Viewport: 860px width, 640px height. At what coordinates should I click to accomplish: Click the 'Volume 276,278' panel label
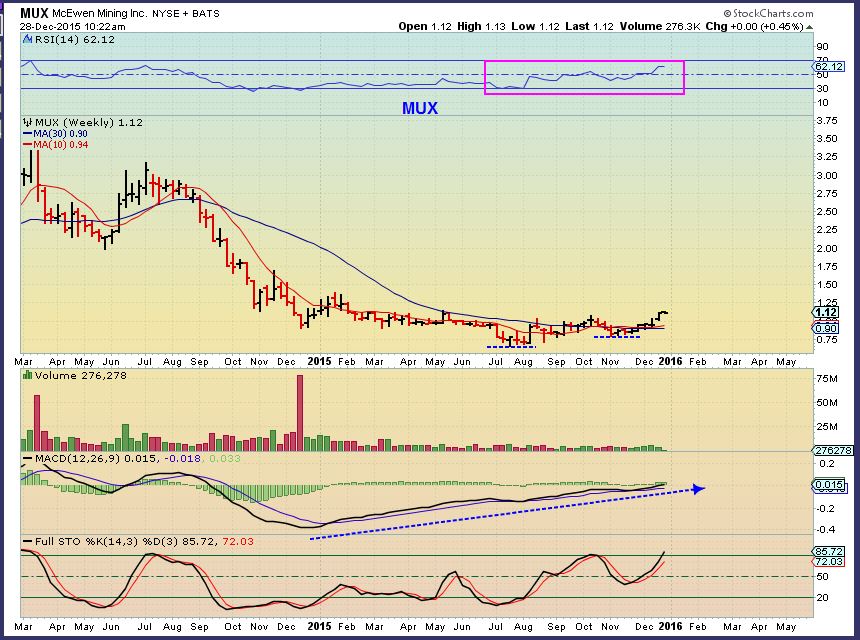coord(81,375)
